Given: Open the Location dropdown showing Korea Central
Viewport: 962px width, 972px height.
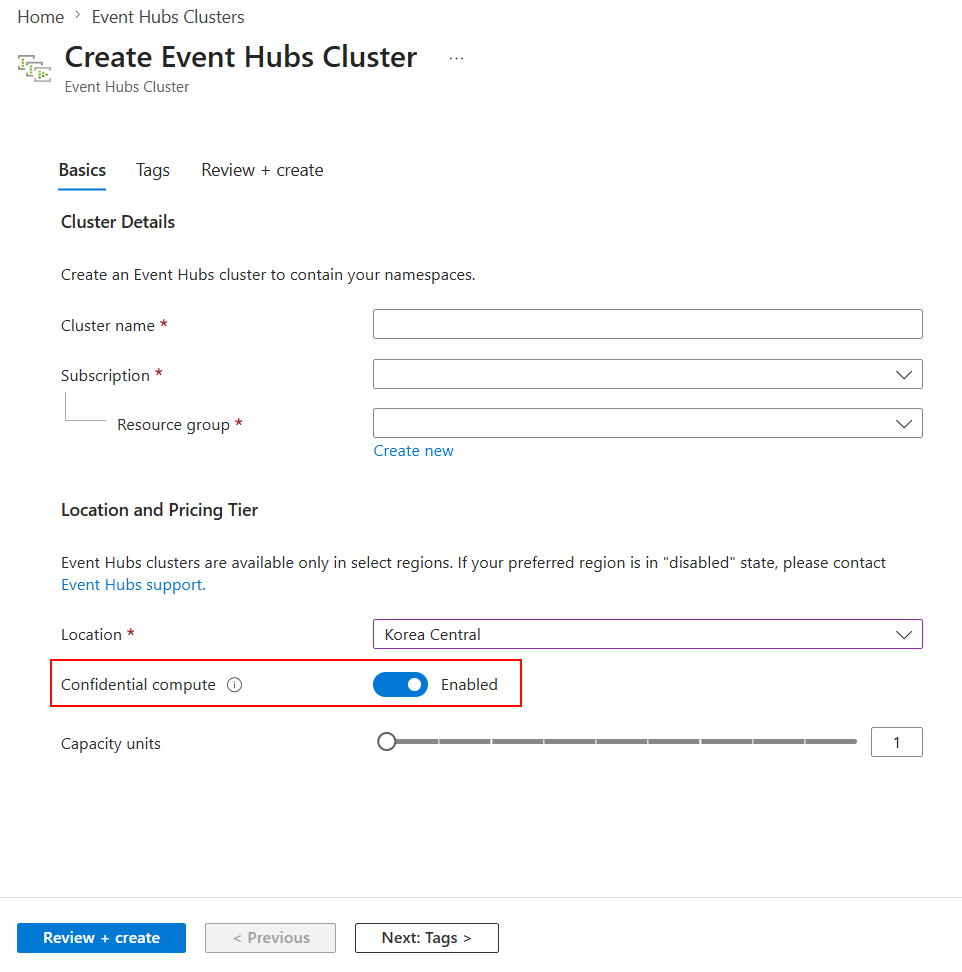Looking at the screenshot, I should point(648,634).
